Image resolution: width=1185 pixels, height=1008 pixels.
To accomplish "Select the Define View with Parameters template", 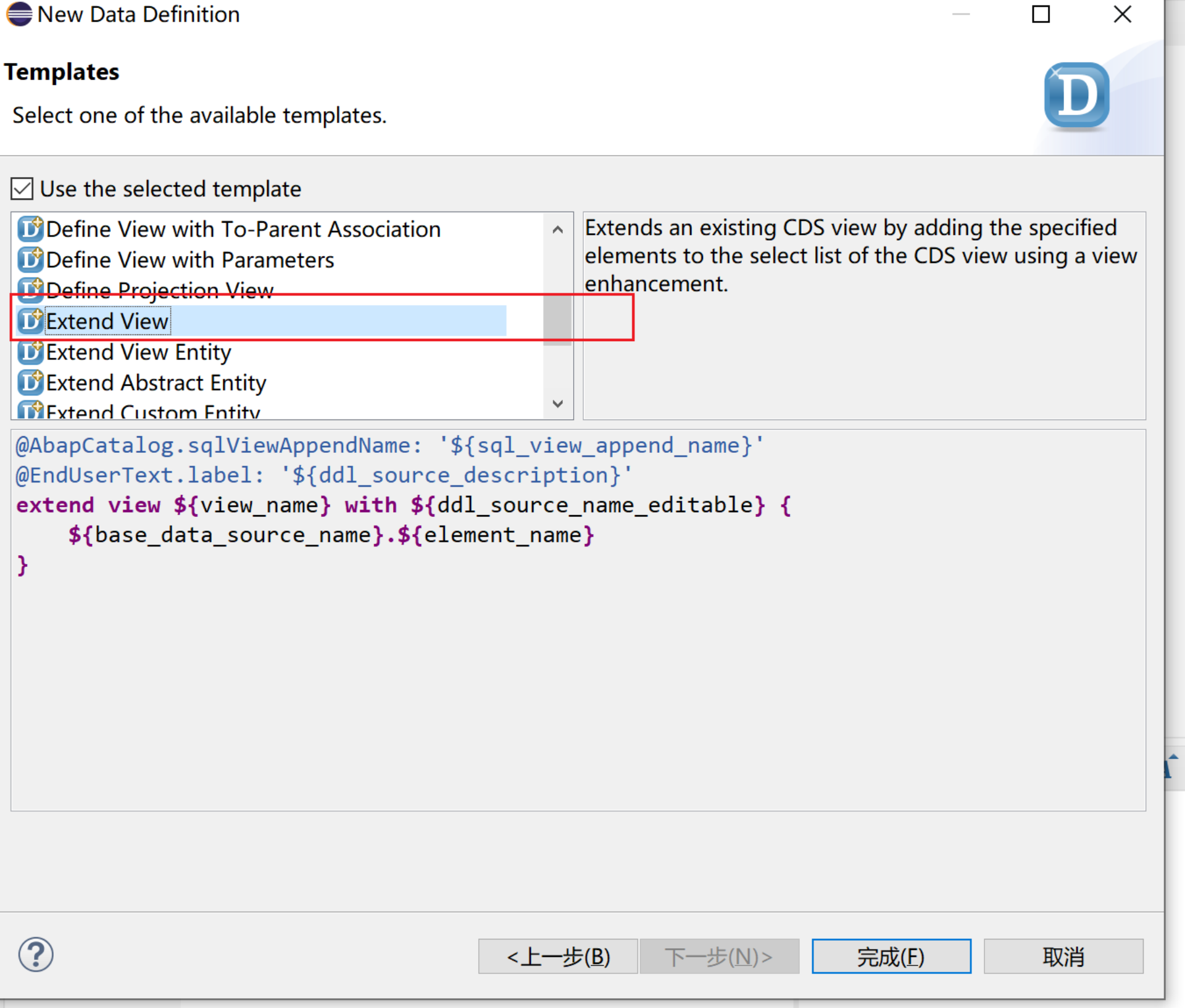I will 190,260.
